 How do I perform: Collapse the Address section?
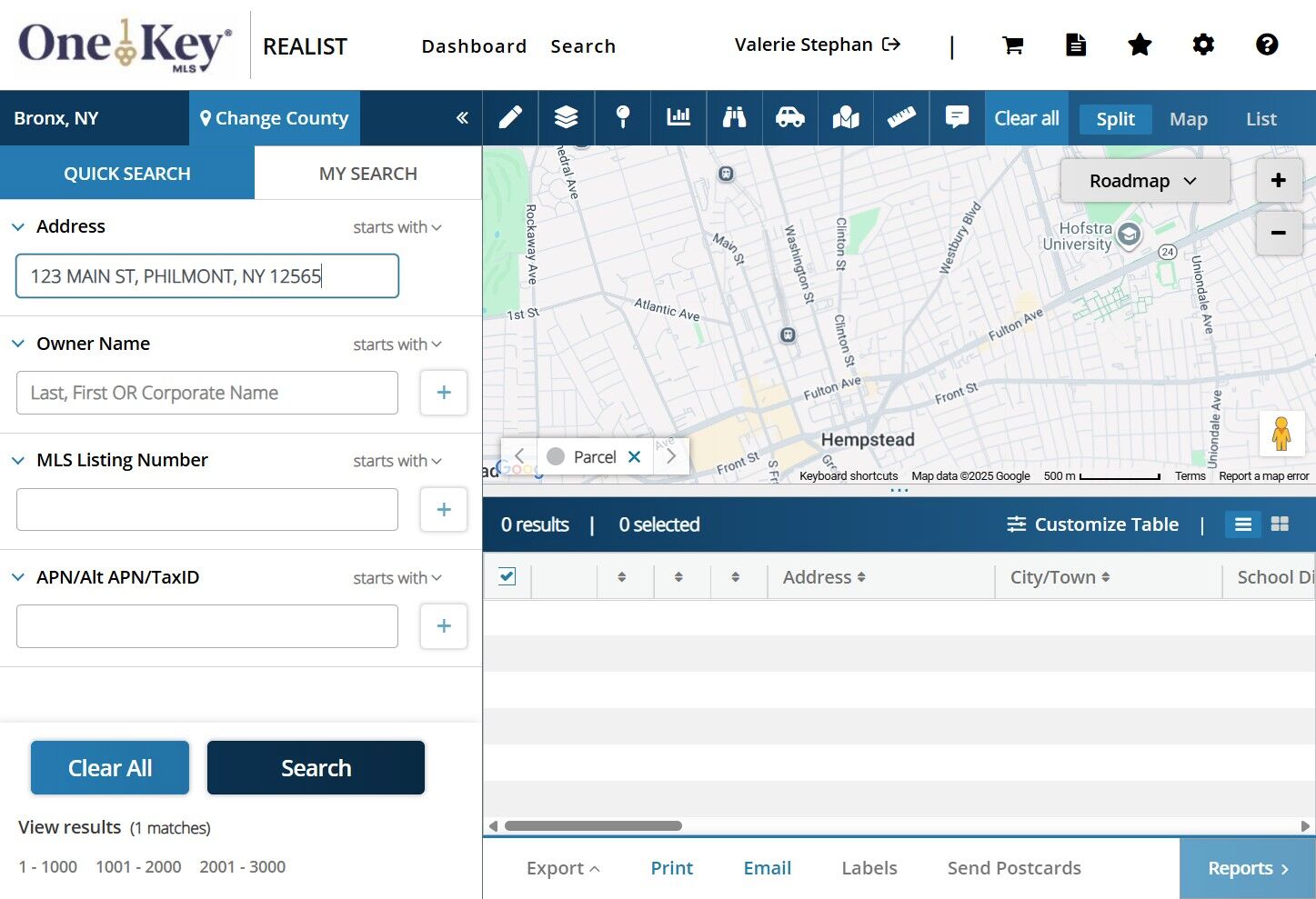click(18, 226)
